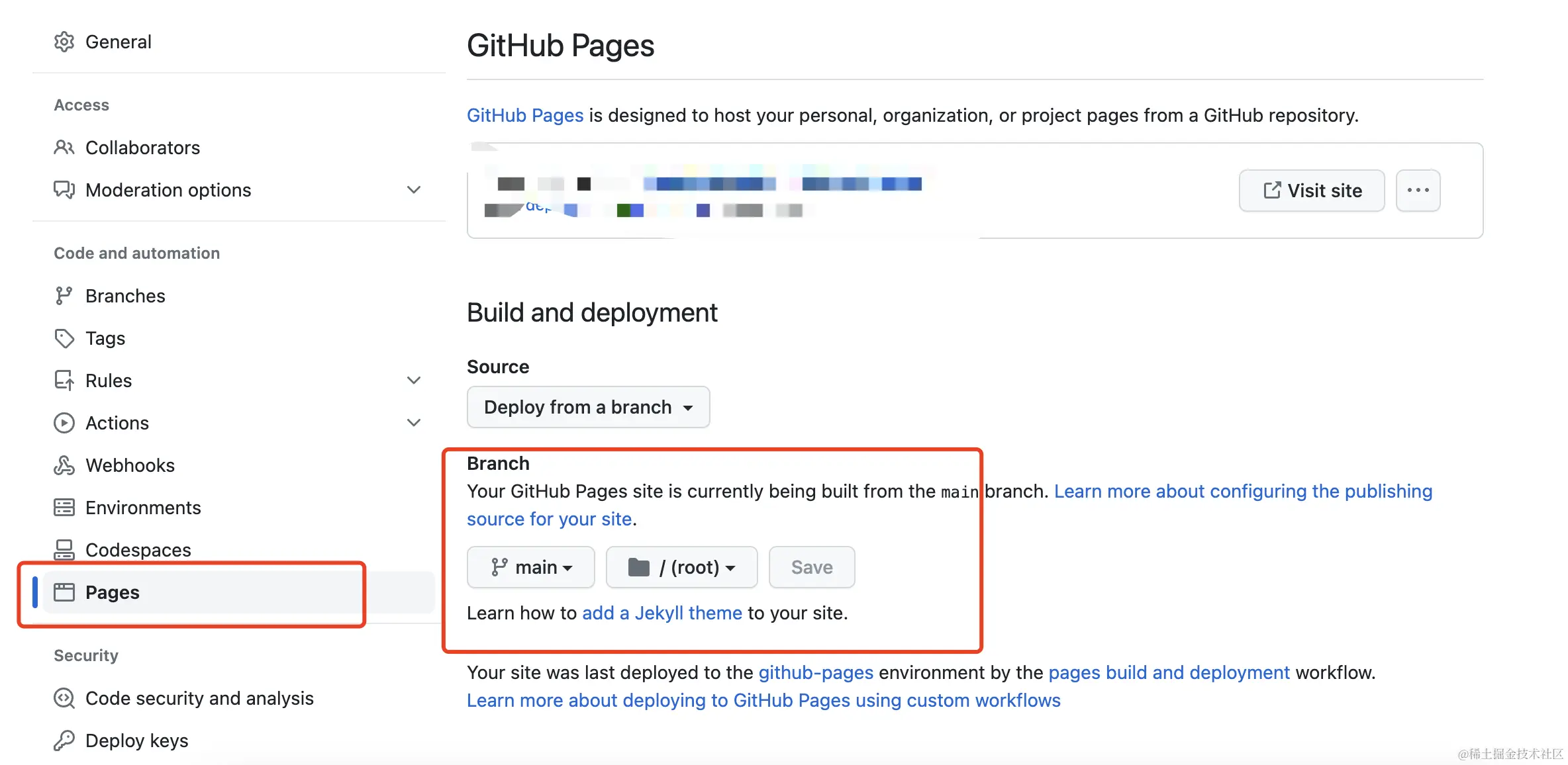
Task: Click the General gear icon
Action: [64, 42]
